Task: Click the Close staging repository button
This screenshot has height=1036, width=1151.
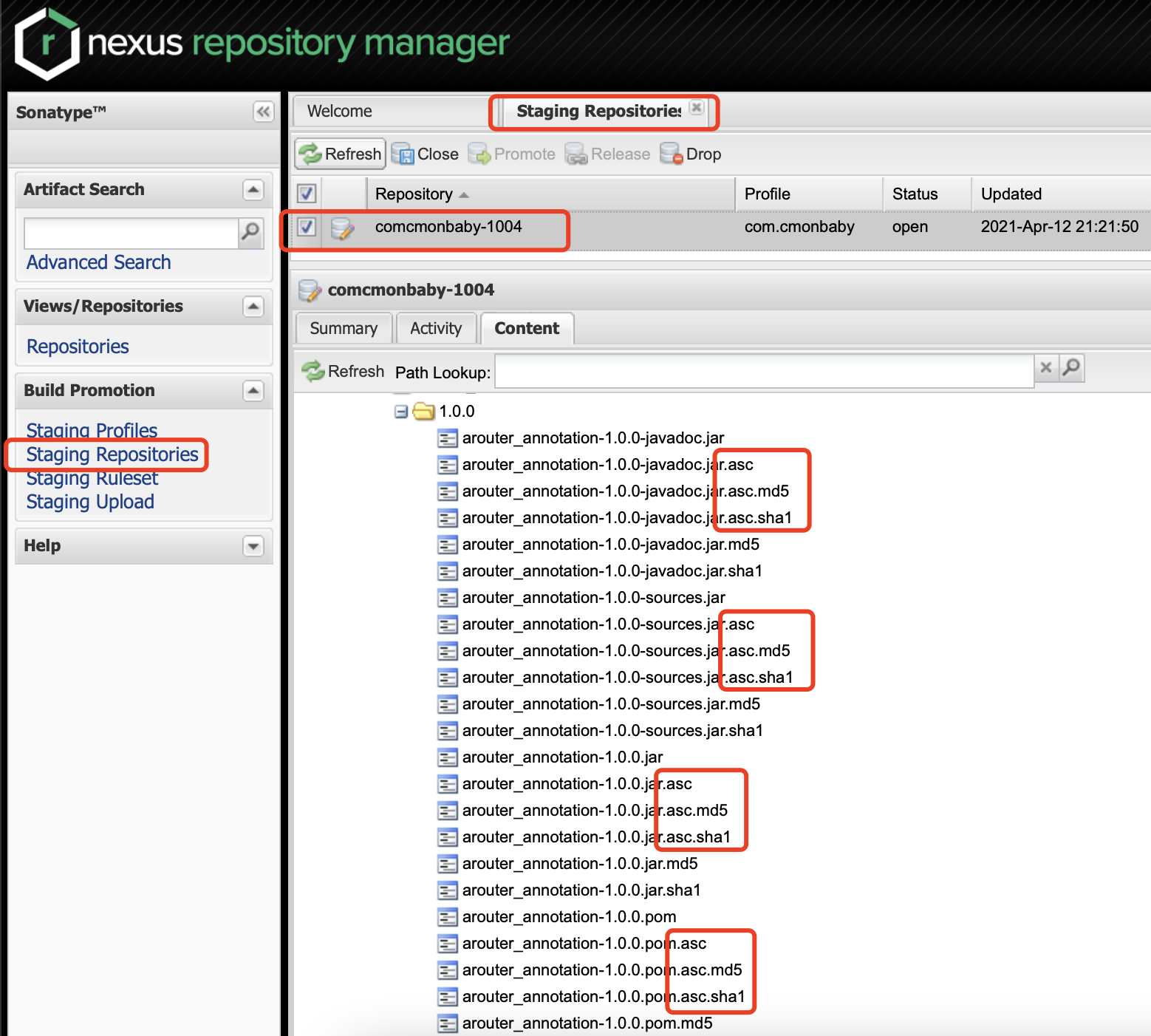Action: pyautogui.click(x=425, y=154)
